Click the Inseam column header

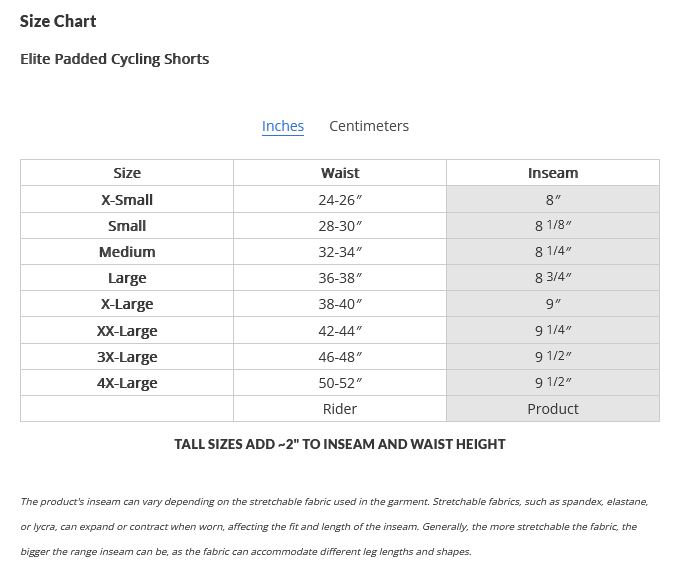pyautogui.click(x=553, y=173)
